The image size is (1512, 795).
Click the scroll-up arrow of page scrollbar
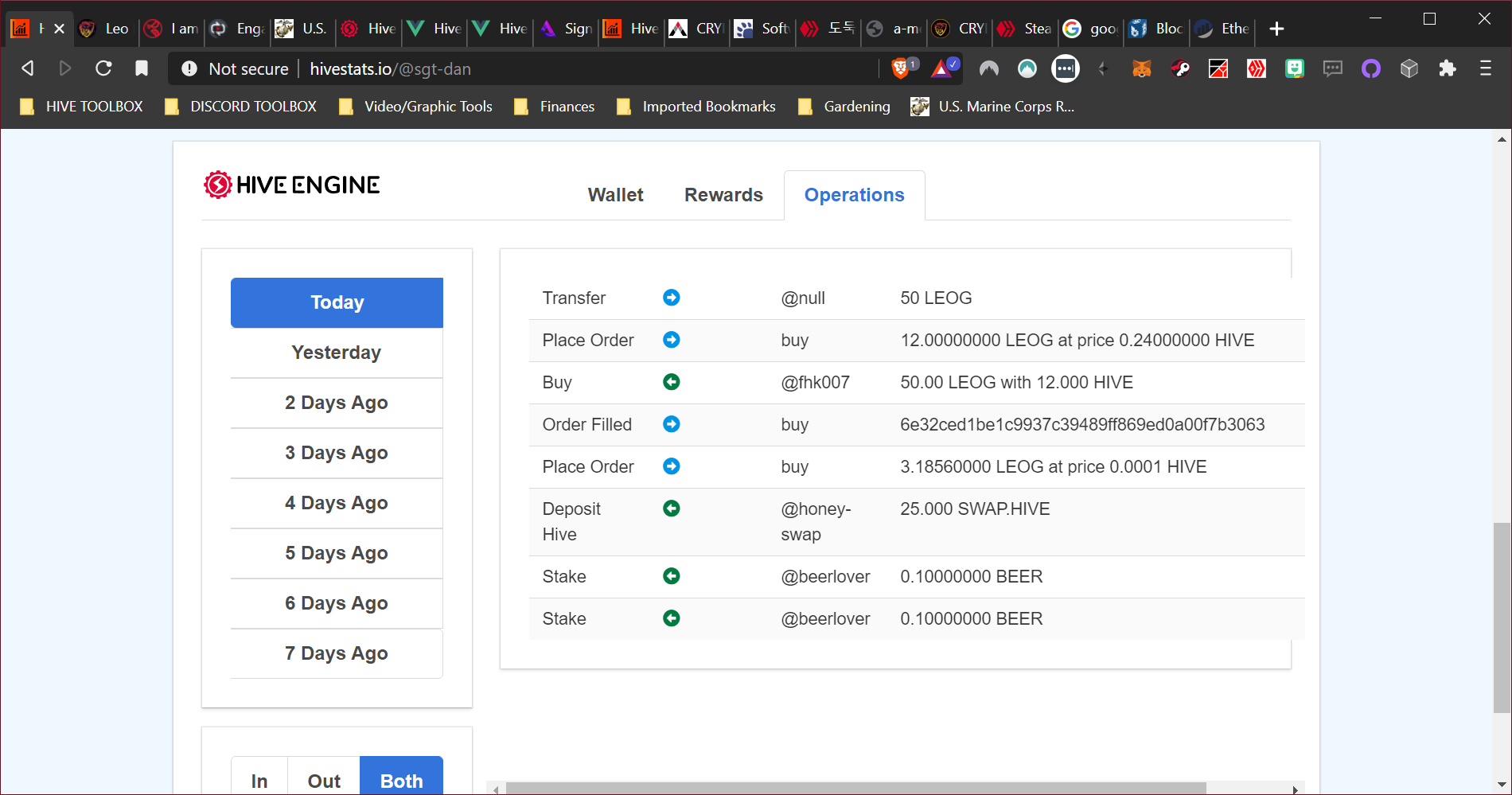tap(1502, 139)
